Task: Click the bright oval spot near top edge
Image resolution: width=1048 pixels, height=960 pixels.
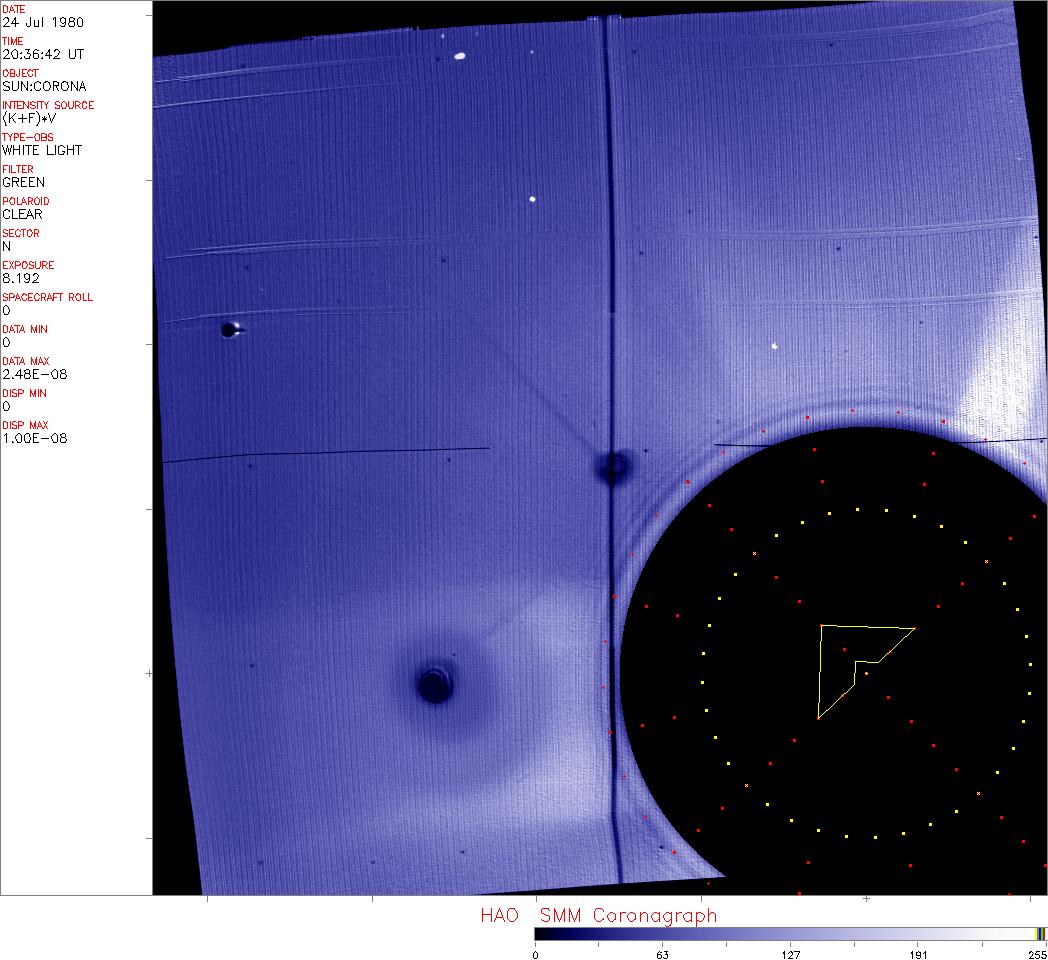Action: point(460,56)
